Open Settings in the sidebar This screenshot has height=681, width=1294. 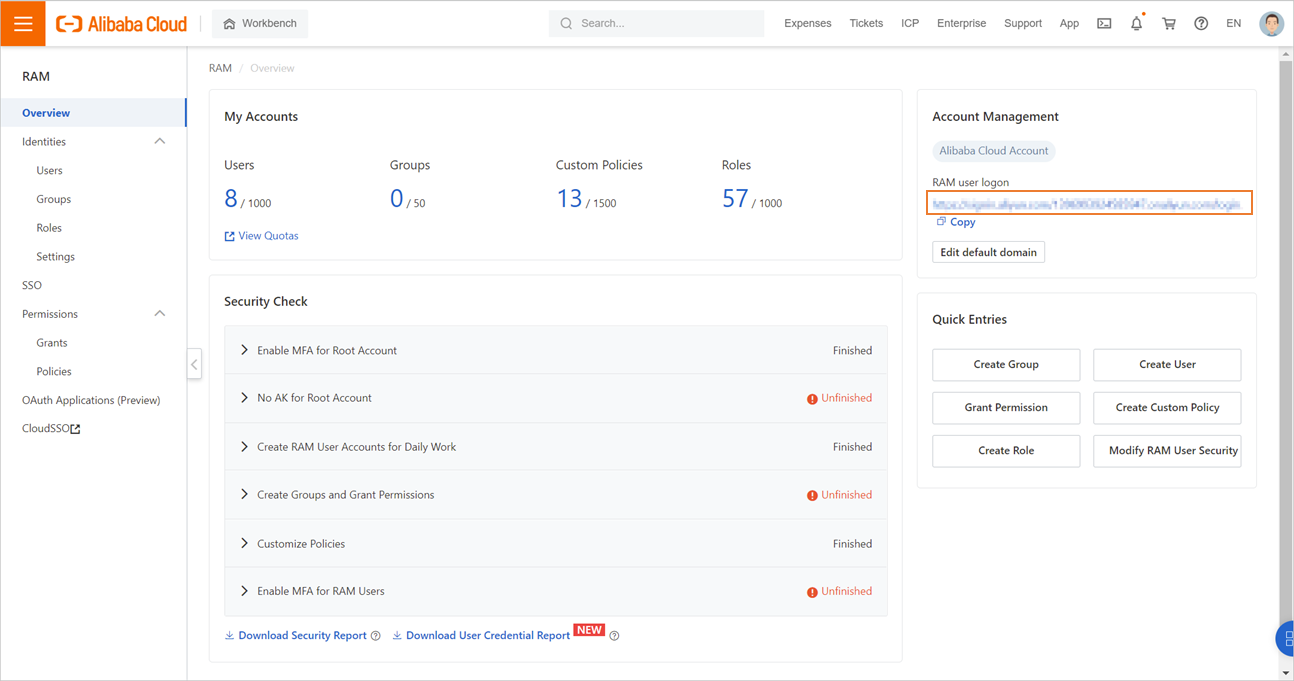point(55,257)
